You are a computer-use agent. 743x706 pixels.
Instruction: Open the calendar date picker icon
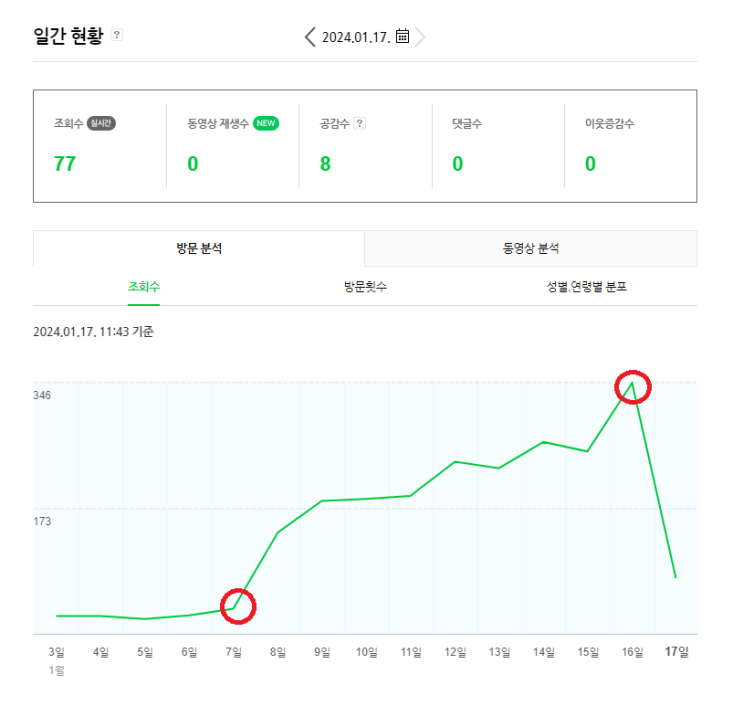pos(402,36)
